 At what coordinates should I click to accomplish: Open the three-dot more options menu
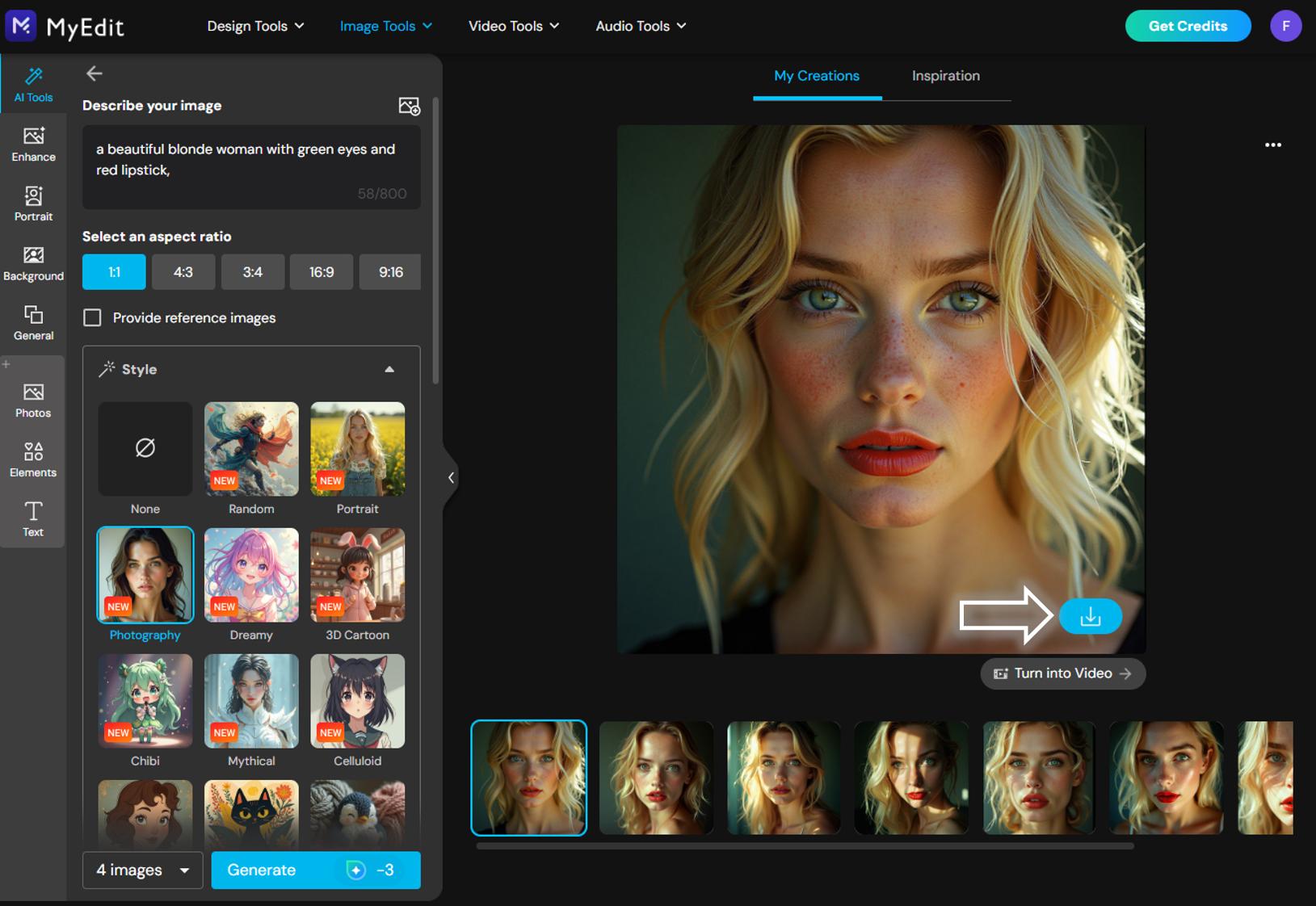(1273, 145)
